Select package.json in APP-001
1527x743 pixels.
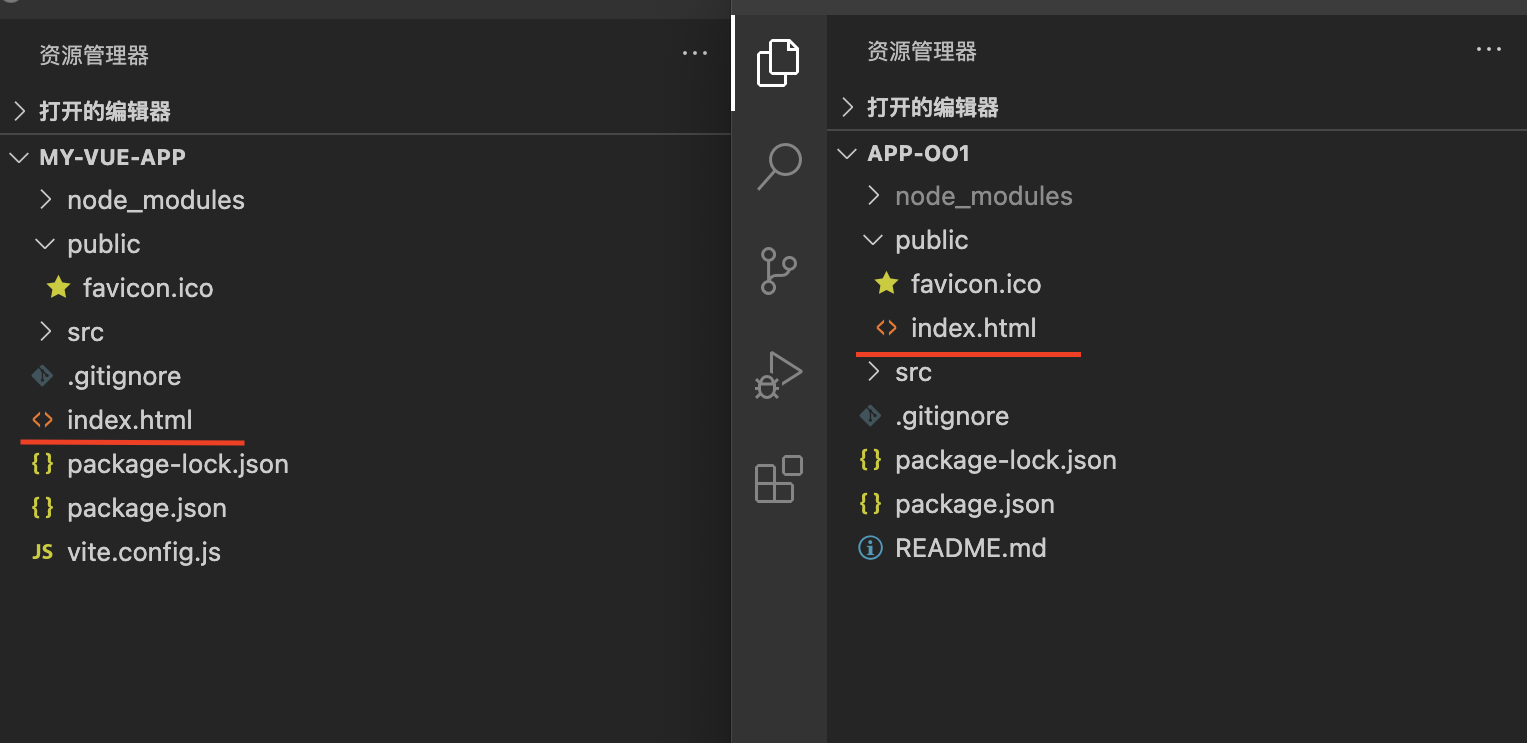pos(974,504)
